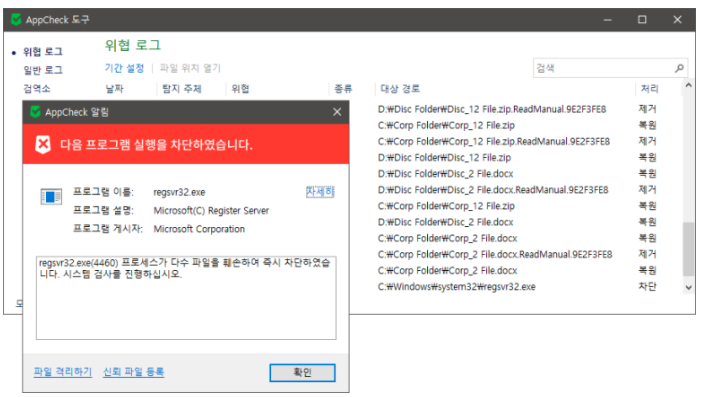
Task: Click the red blocked shield icon in alert
Action: [x=43, y=144]
